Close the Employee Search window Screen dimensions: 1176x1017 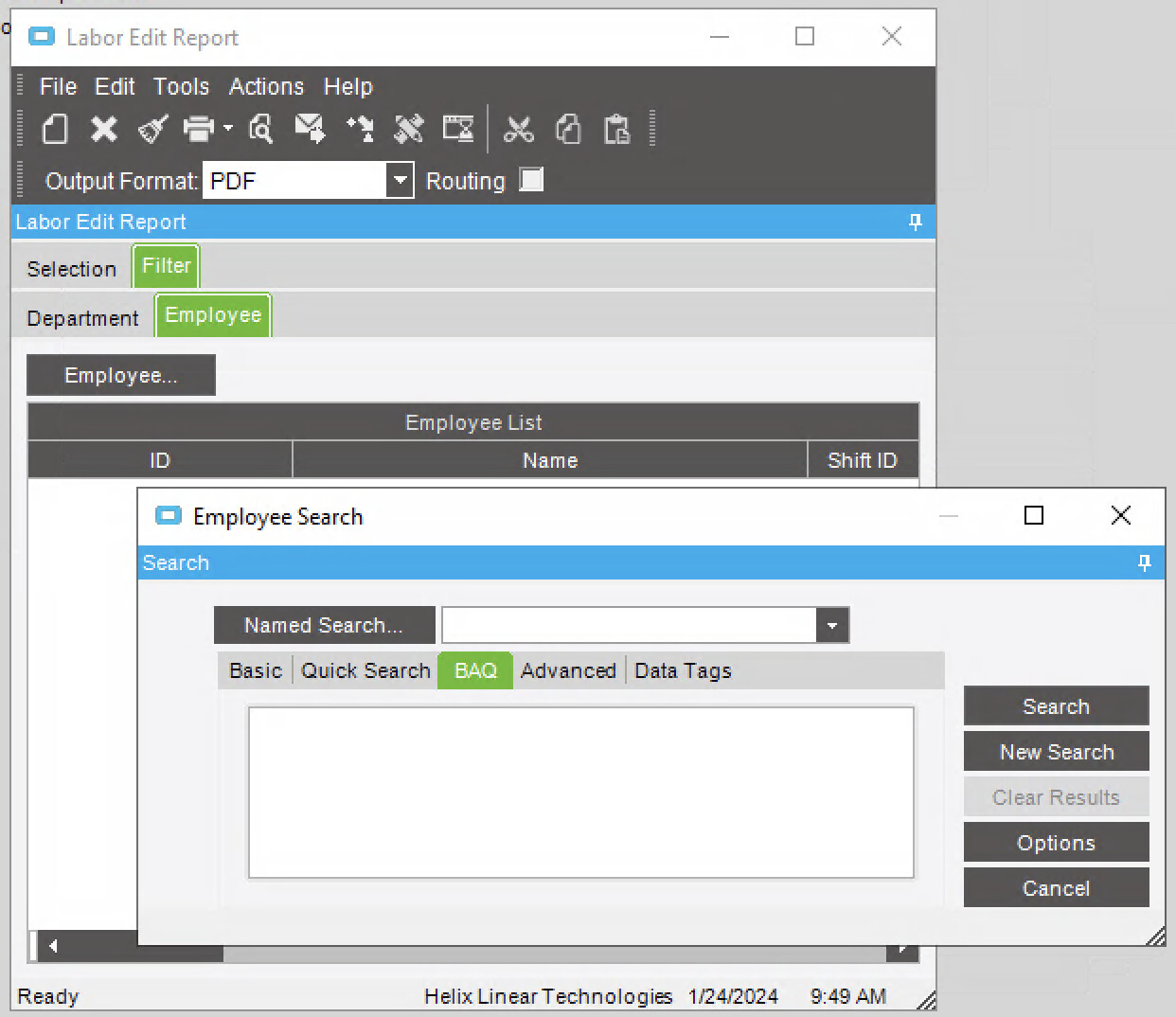pos(1121,515)
